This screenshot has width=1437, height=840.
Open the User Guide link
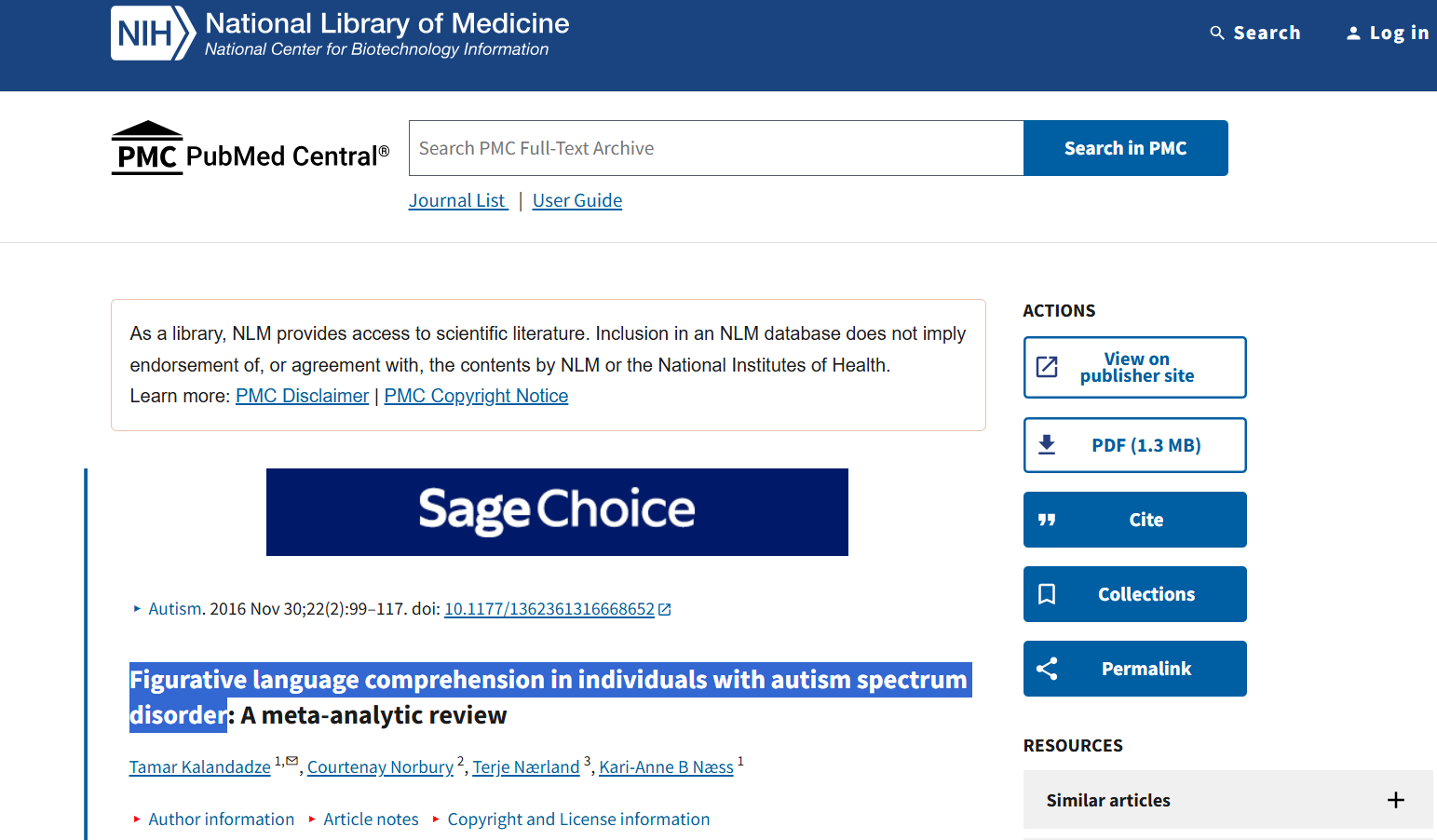[x=577, y=201]
